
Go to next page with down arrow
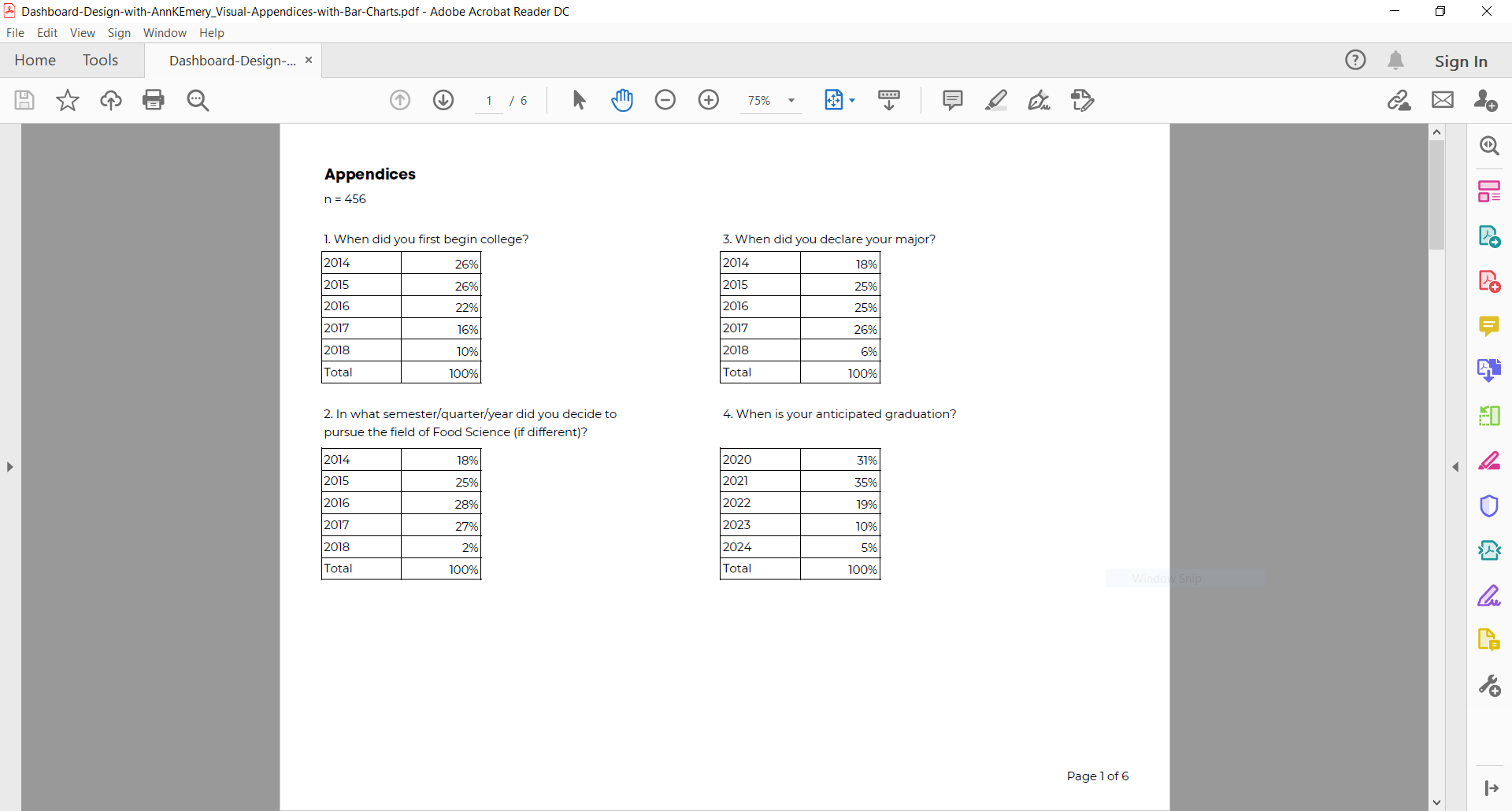click(x=443, y=100)
